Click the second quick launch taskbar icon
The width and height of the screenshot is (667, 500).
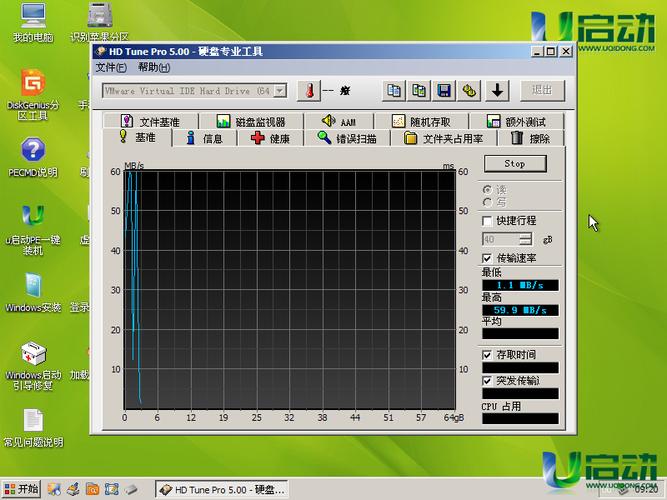73,489
